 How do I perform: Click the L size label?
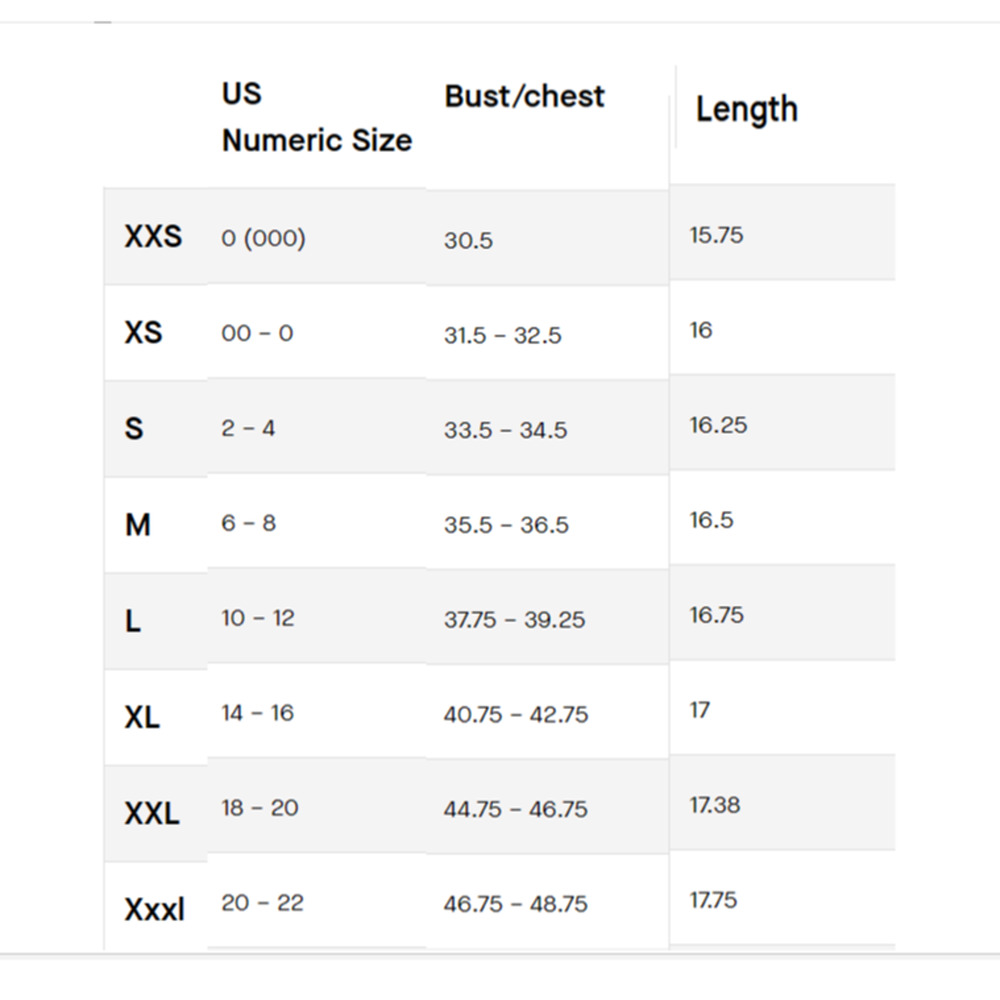tap(133, 621)
